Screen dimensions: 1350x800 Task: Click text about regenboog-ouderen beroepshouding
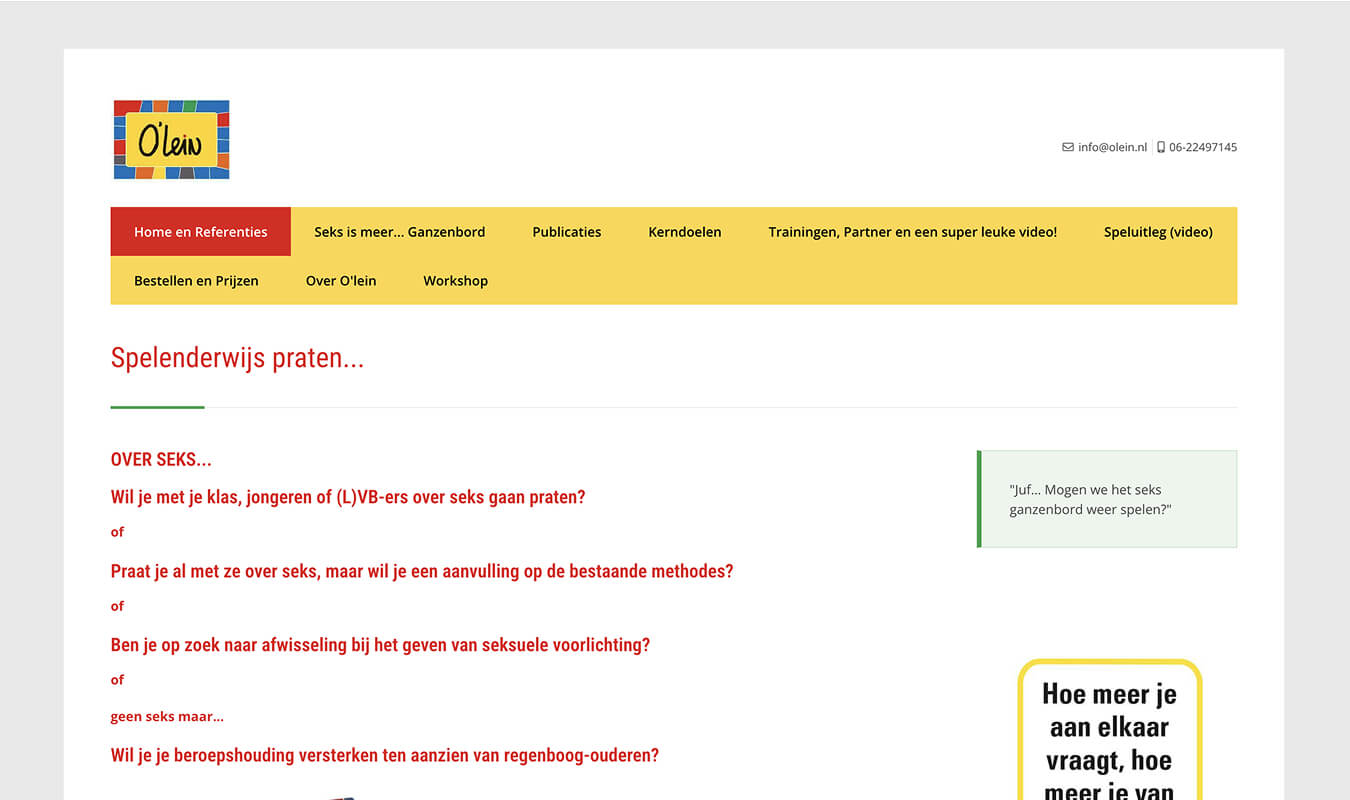click(x=385, y=756)
